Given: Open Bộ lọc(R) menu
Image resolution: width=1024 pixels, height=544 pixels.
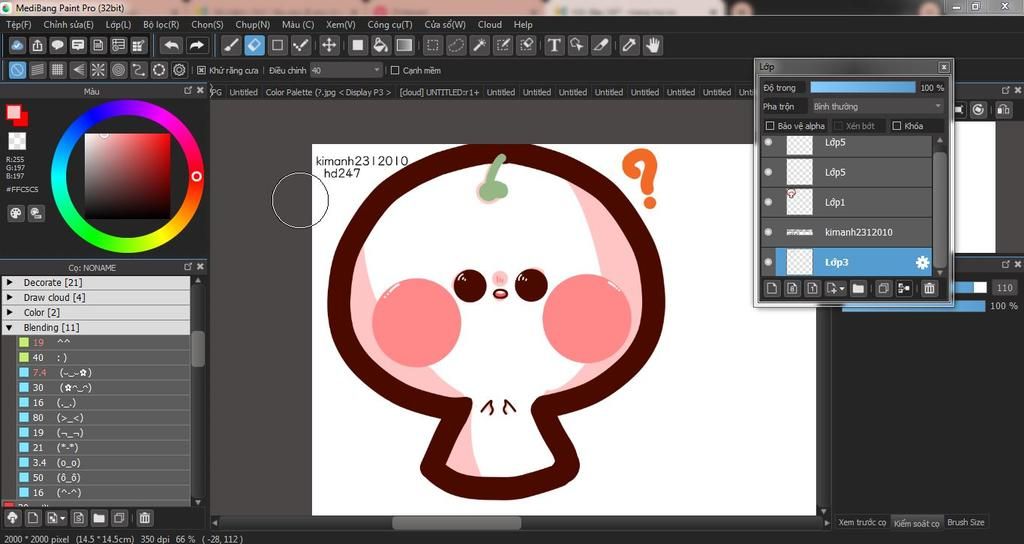Looking at the screenshot, I should [x=161, y=24].
